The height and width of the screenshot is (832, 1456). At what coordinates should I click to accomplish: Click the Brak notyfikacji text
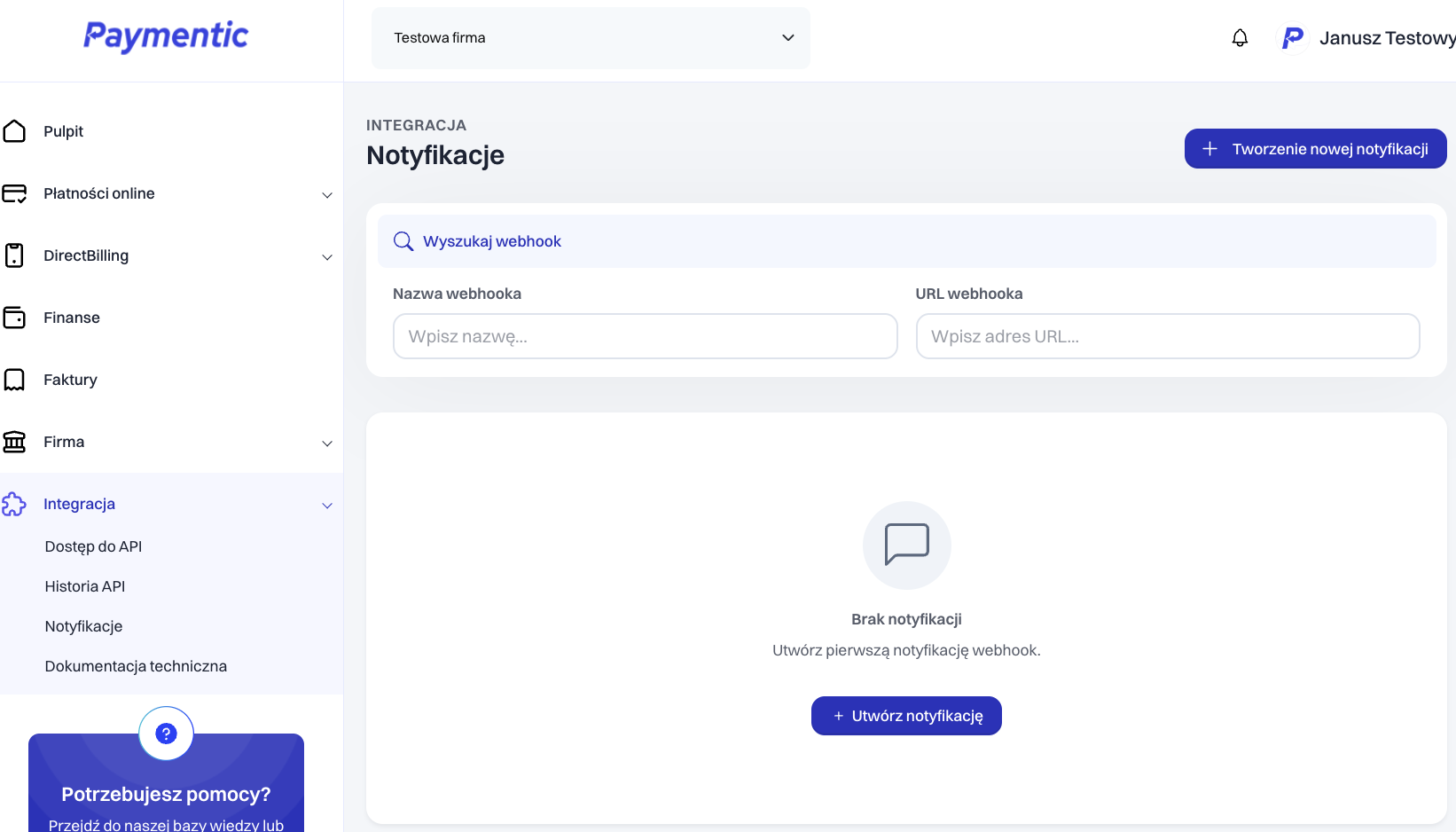pyautogui.click(x=906, y=619)
